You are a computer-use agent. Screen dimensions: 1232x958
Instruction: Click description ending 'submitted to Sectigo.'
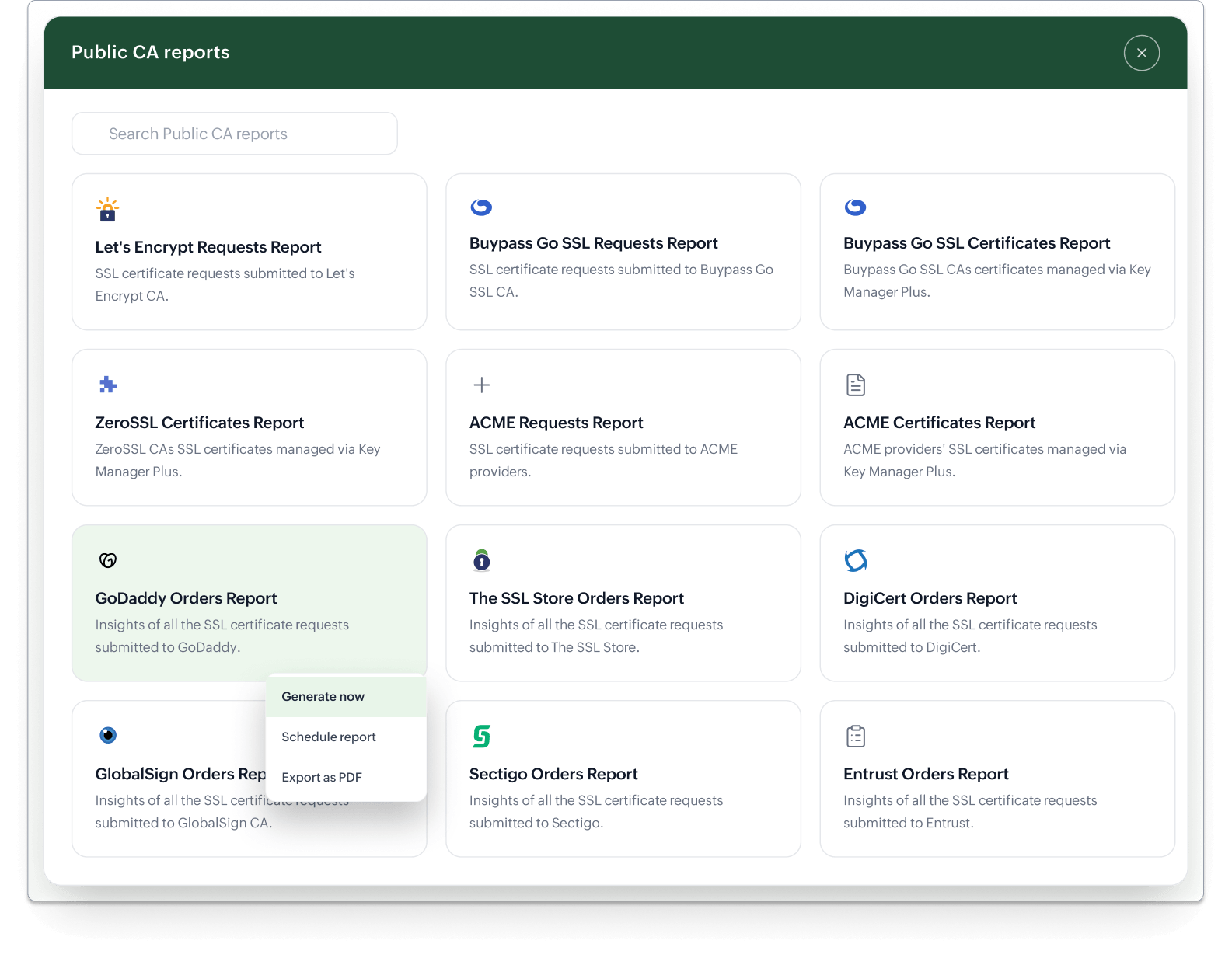coord(596,812)
